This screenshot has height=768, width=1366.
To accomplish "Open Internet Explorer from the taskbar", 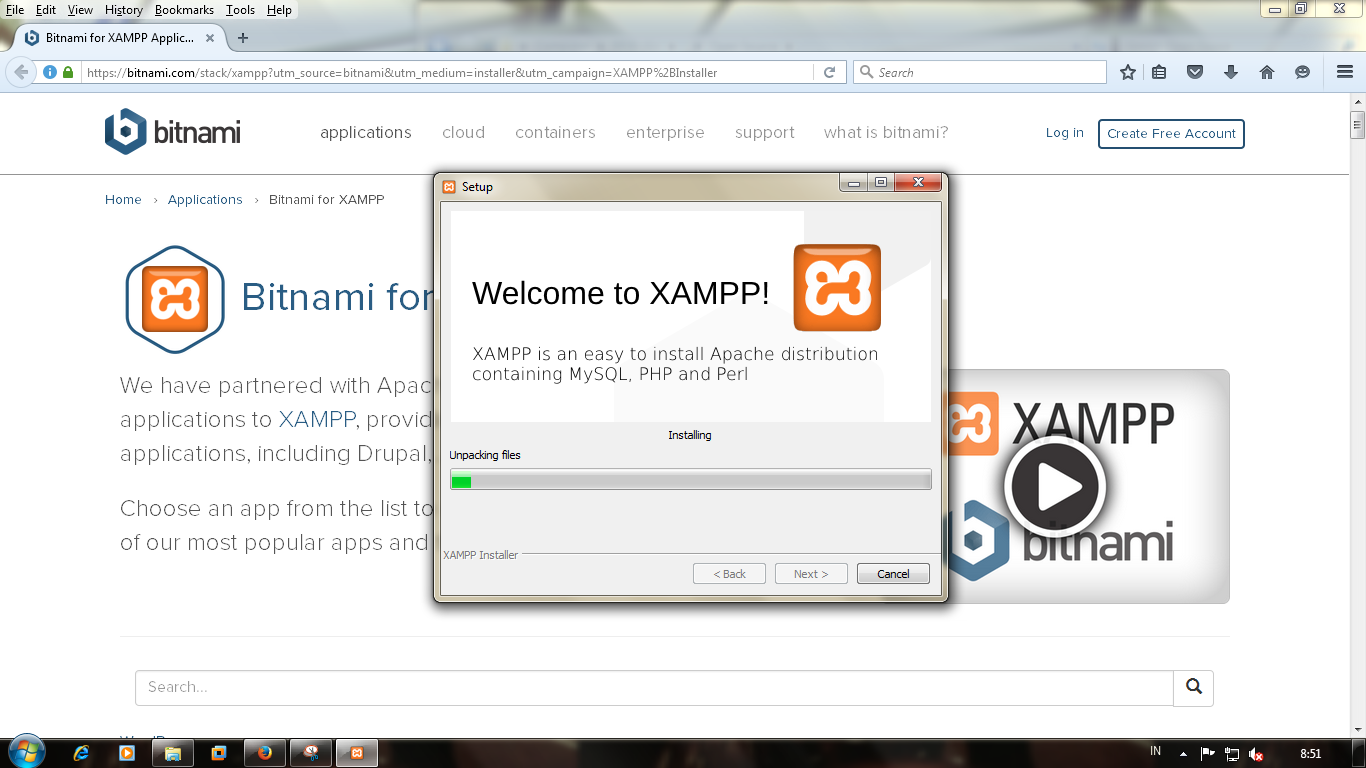I will [x=79, y=752].
